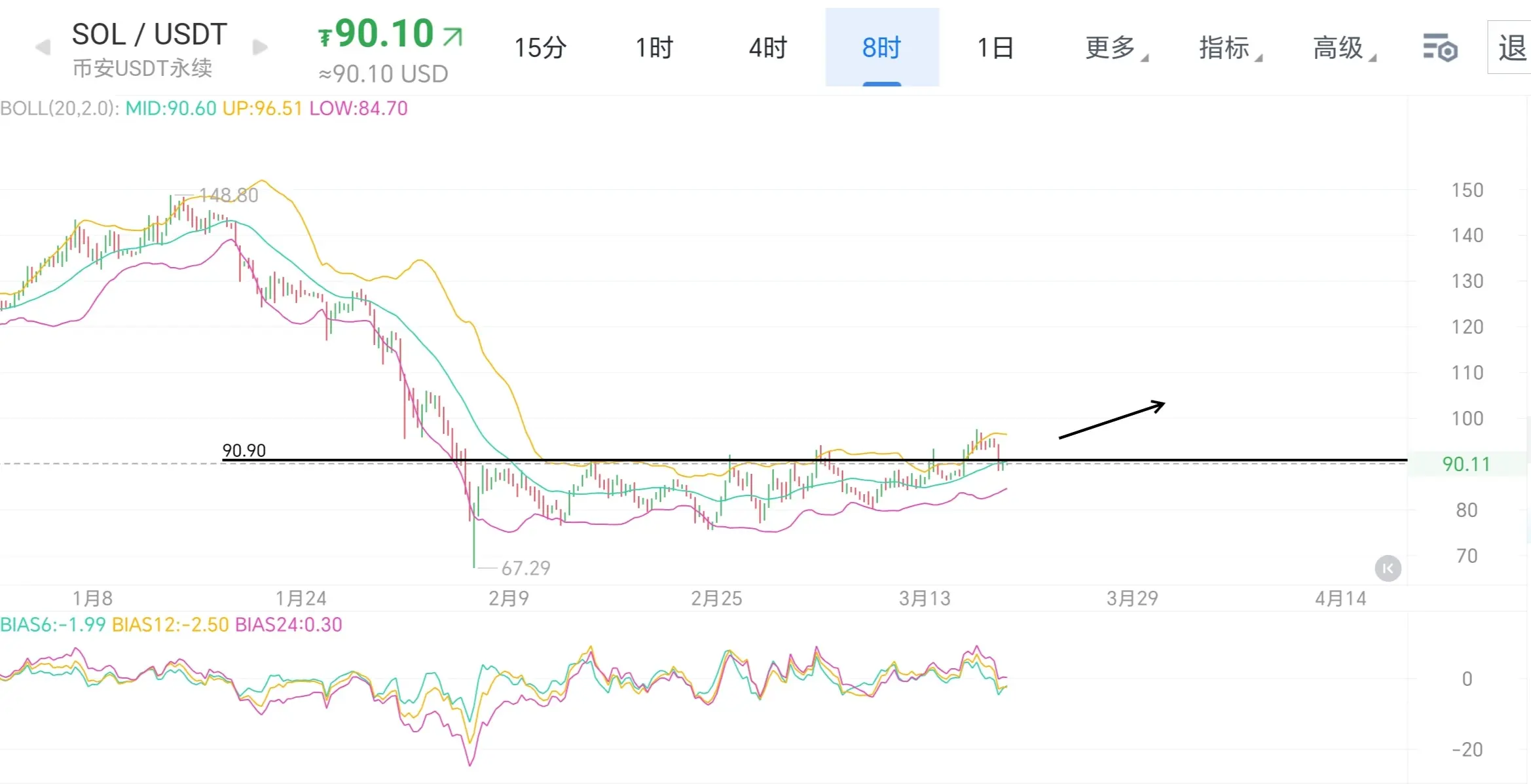Viewport: 1531px width, 784px height.
Task: Click the next trading pair arrow
Action: coord(260,47)
